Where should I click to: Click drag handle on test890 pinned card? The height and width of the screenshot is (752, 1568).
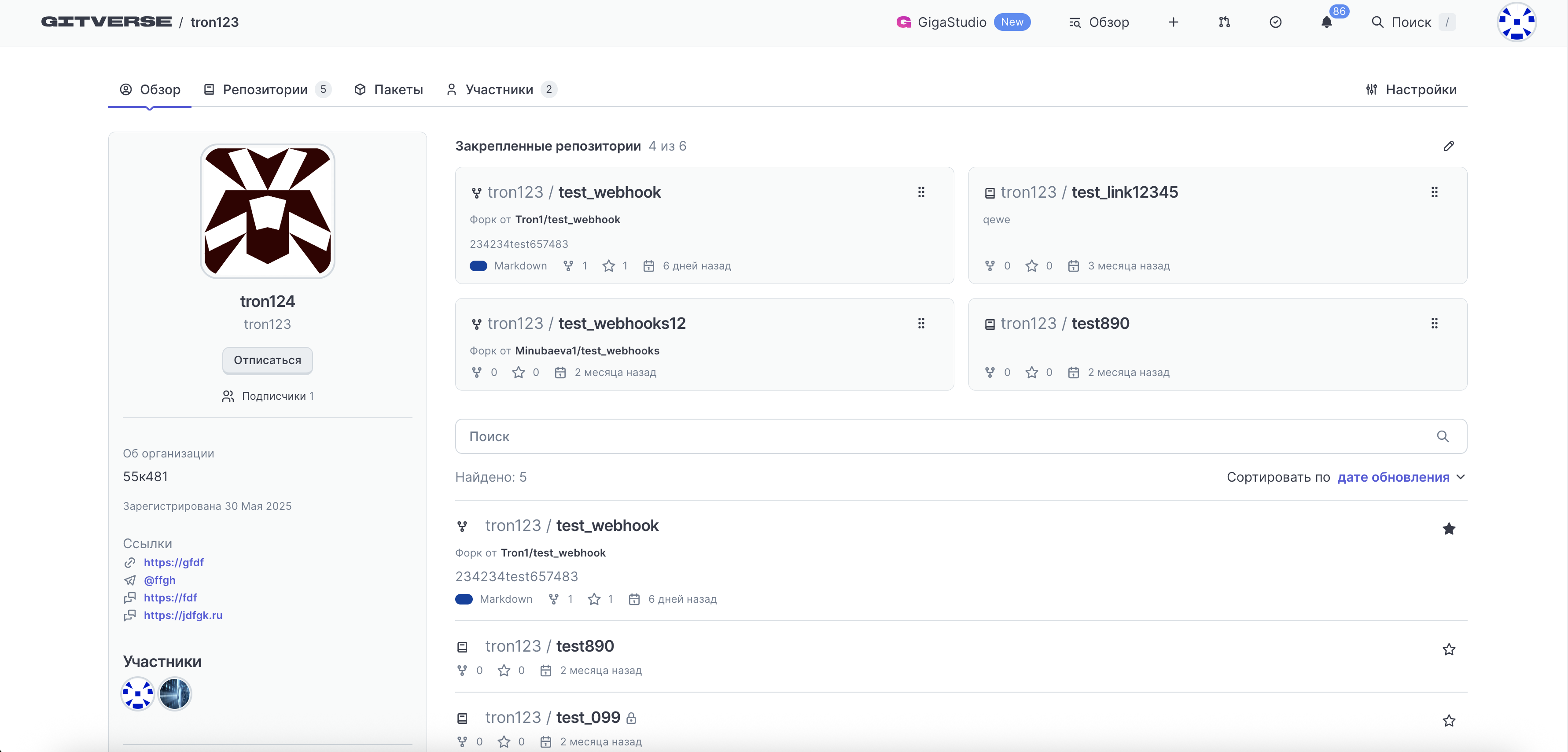coord(1434,323)
